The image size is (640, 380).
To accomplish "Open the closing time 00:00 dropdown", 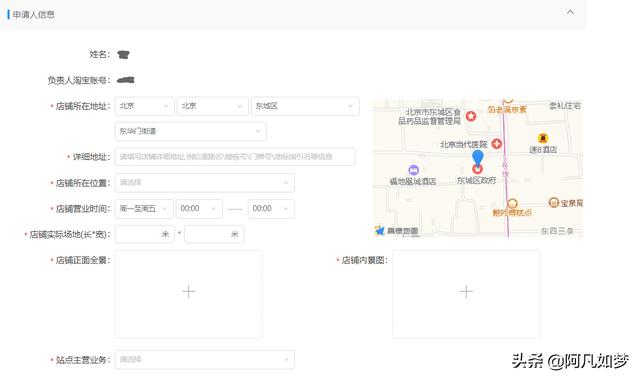I will pyautogui.click(x=271, y=209).
